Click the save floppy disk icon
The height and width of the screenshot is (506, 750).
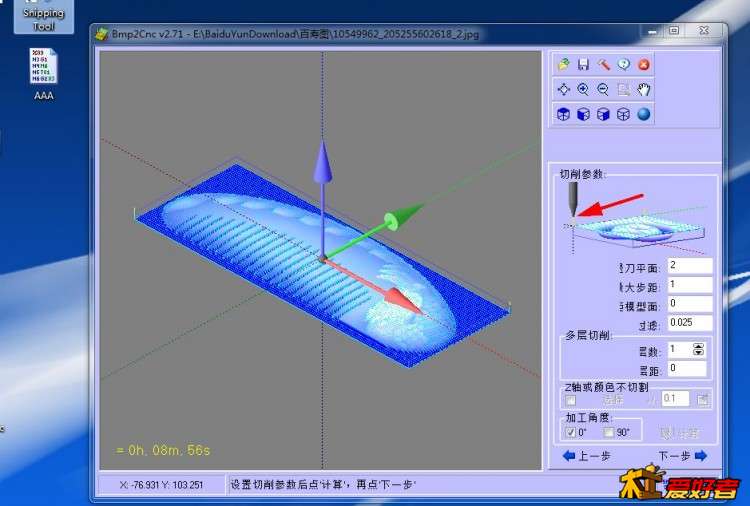[x=584, y=64]
